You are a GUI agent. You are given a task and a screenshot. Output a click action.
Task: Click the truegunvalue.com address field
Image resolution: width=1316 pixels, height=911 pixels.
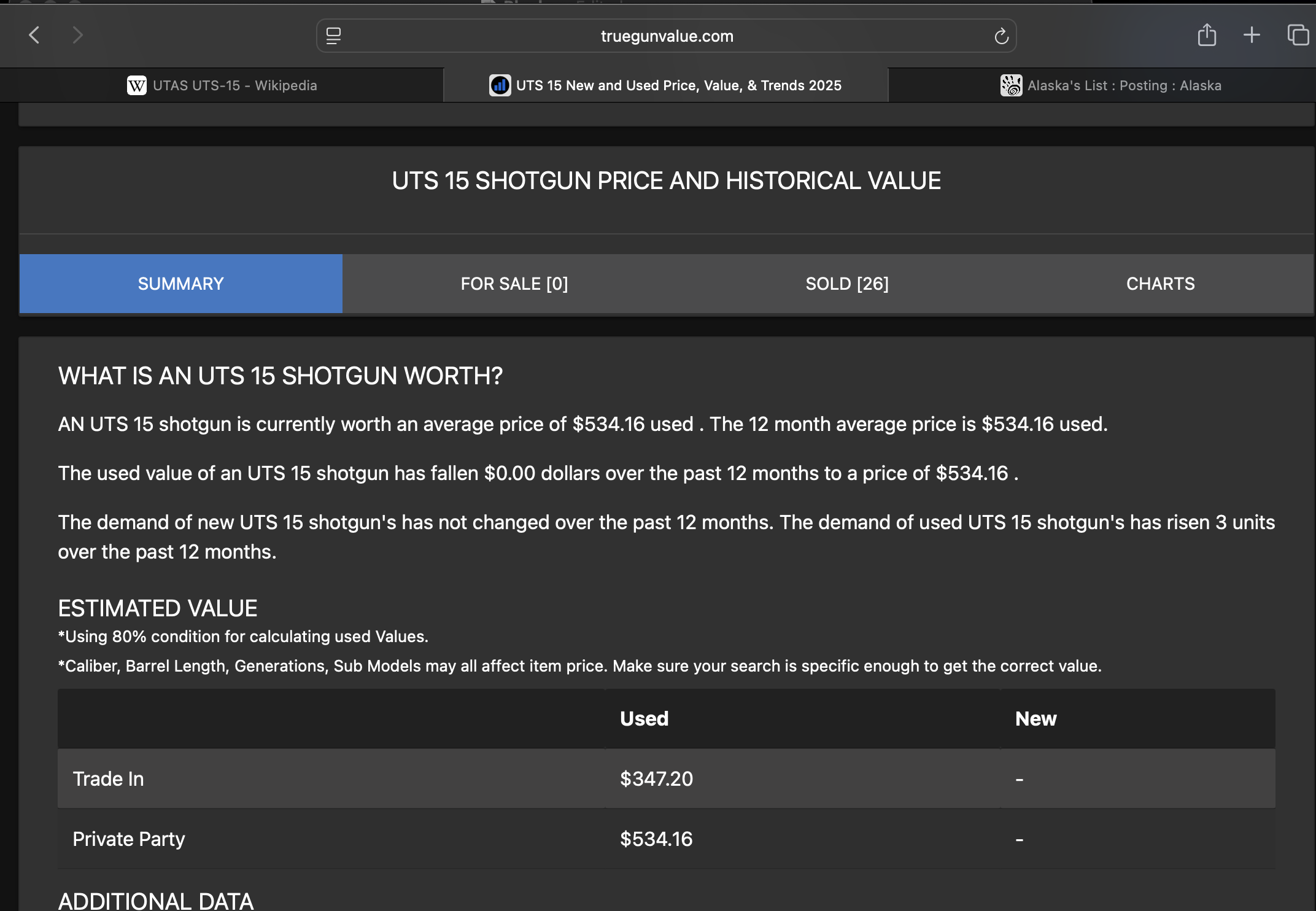point(667,36)
